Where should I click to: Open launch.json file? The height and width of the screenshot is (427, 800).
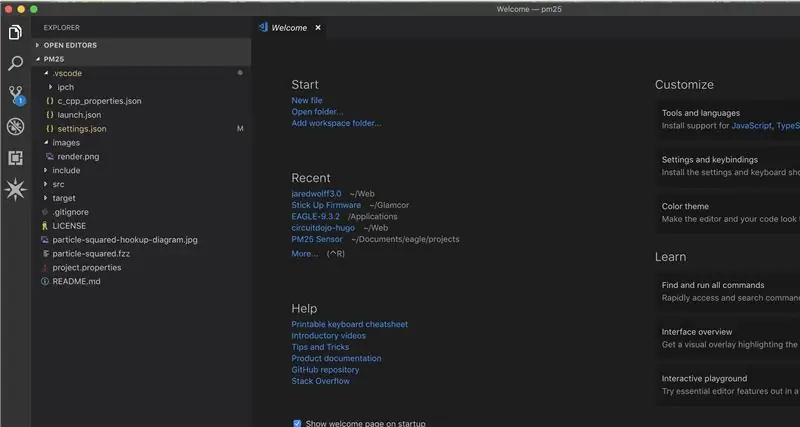(141, 115)
